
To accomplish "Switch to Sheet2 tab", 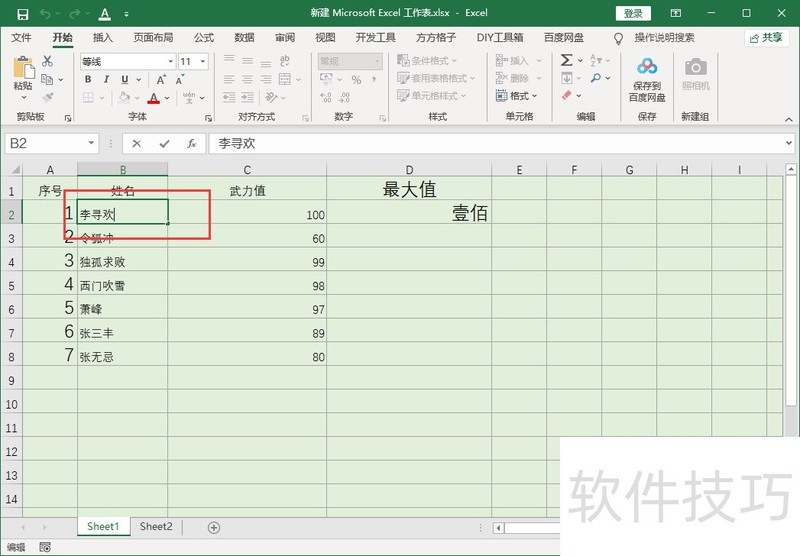I will (156, 526).
